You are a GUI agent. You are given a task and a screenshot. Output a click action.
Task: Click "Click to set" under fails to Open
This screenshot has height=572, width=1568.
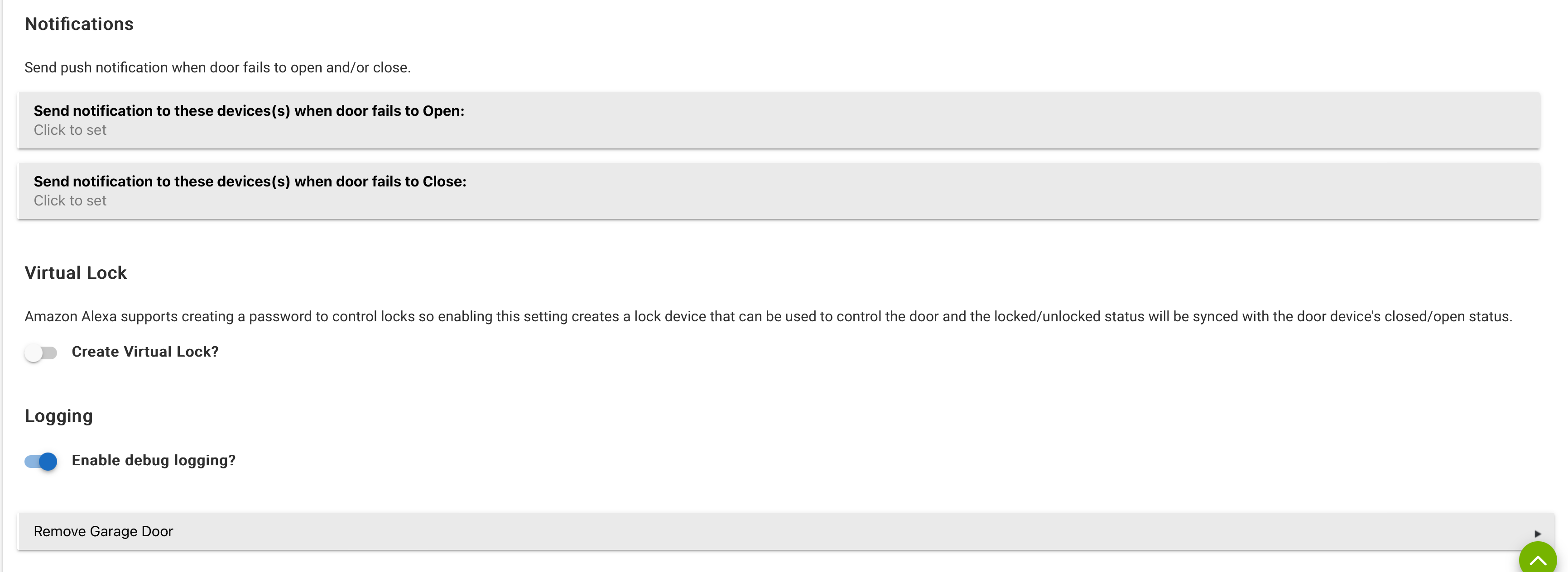pos(70,130)
